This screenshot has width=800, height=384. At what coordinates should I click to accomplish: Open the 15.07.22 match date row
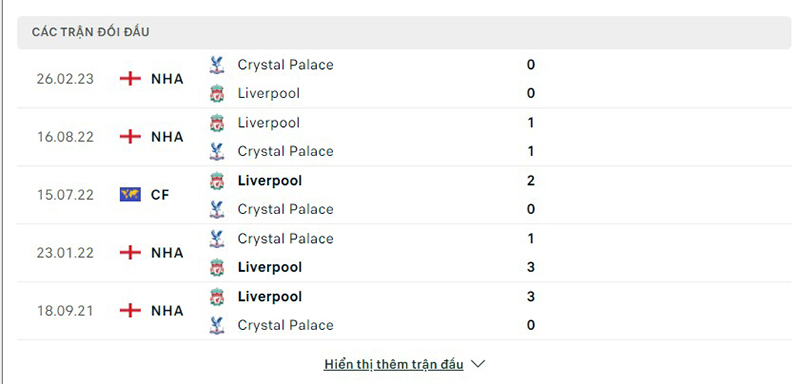coord(404,195)
